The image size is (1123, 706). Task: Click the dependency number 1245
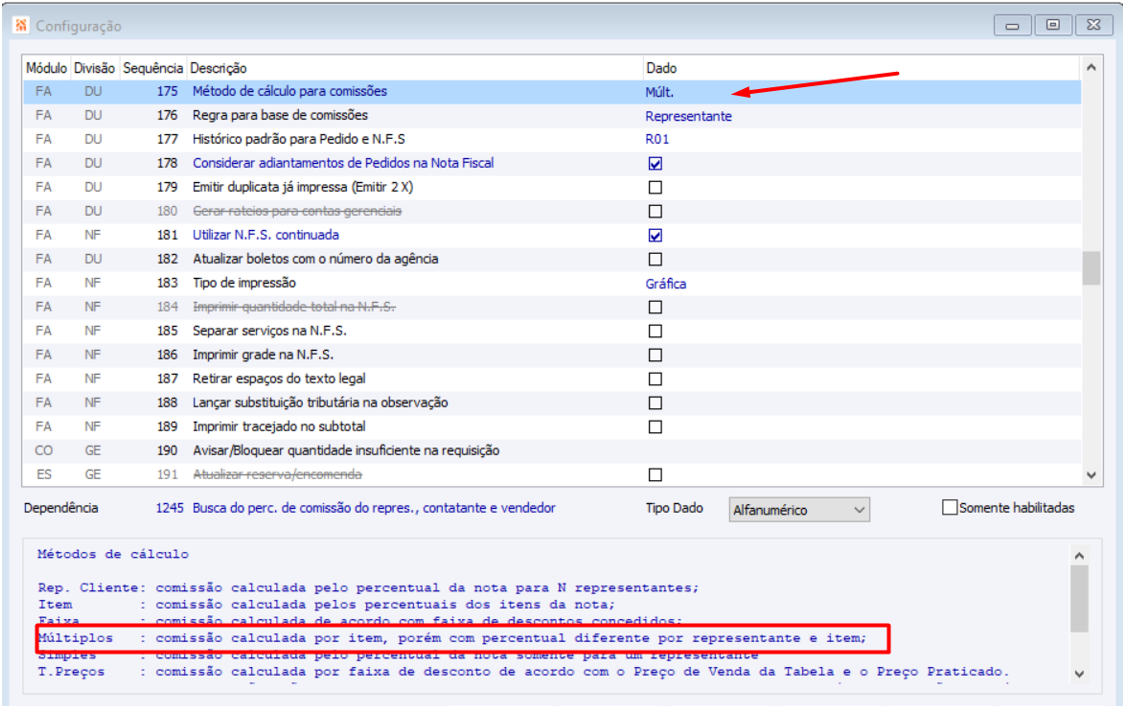pos(170,508)
